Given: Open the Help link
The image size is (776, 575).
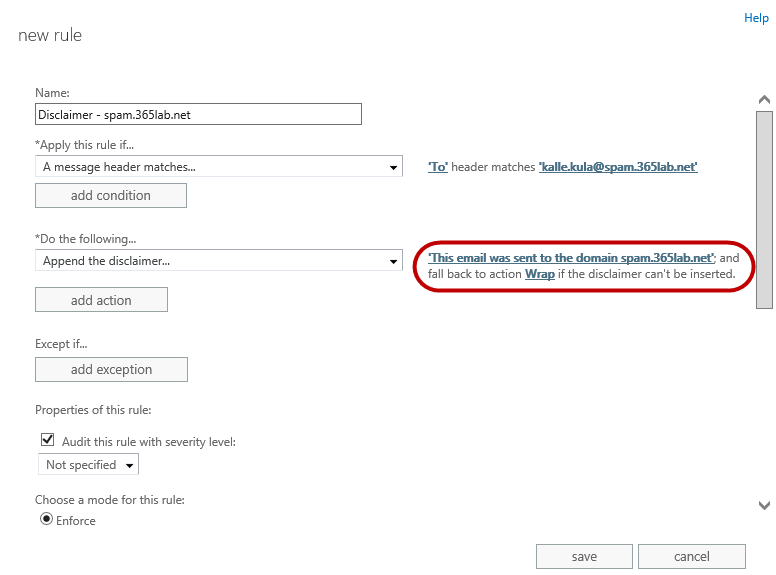Looking at the screenshot, I should pos(756,18).
